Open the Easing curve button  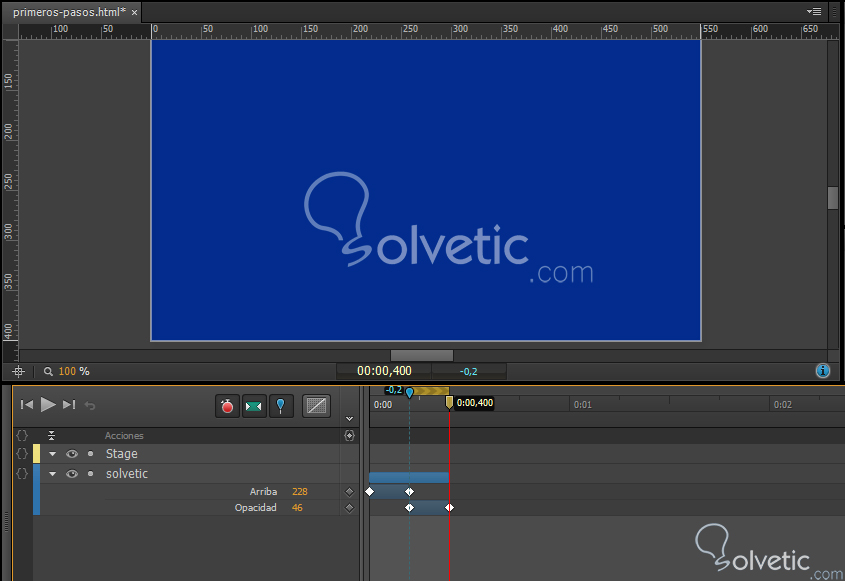[316, 406]
